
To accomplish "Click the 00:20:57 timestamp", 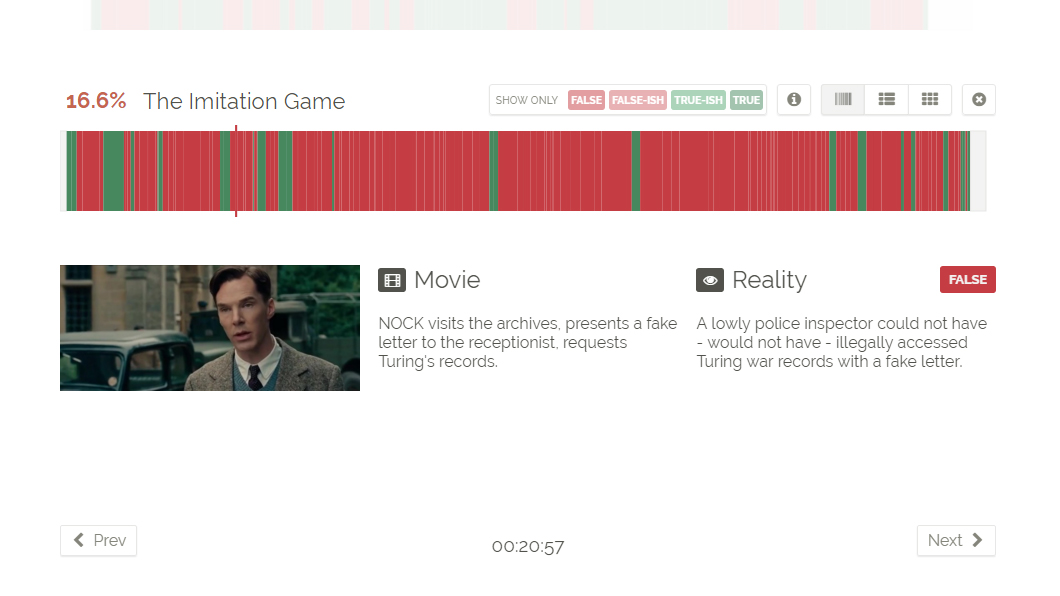I will point(528,547).
